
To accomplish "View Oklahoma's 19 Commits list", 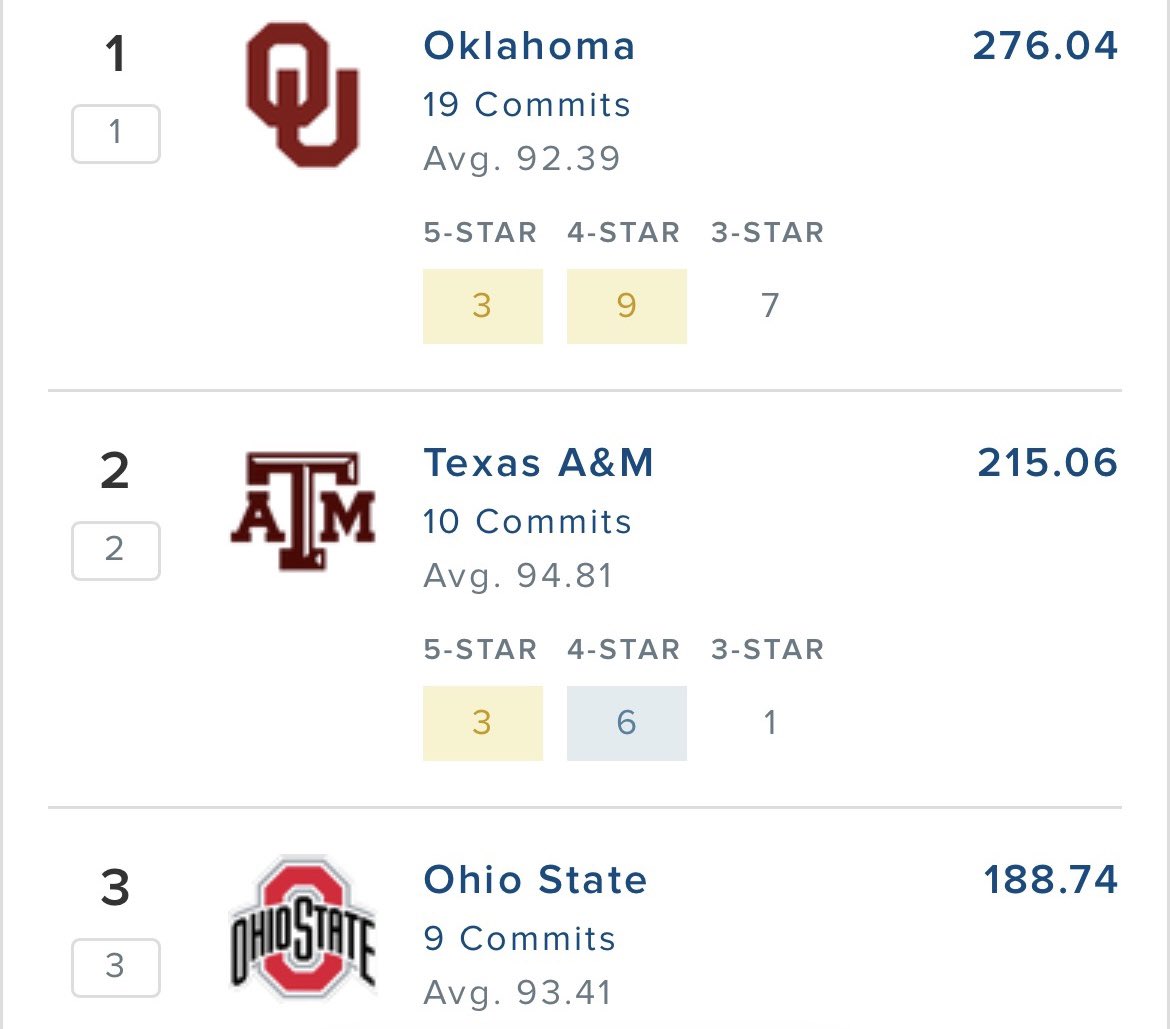I will pyautogui.click(x=526, y=104).
